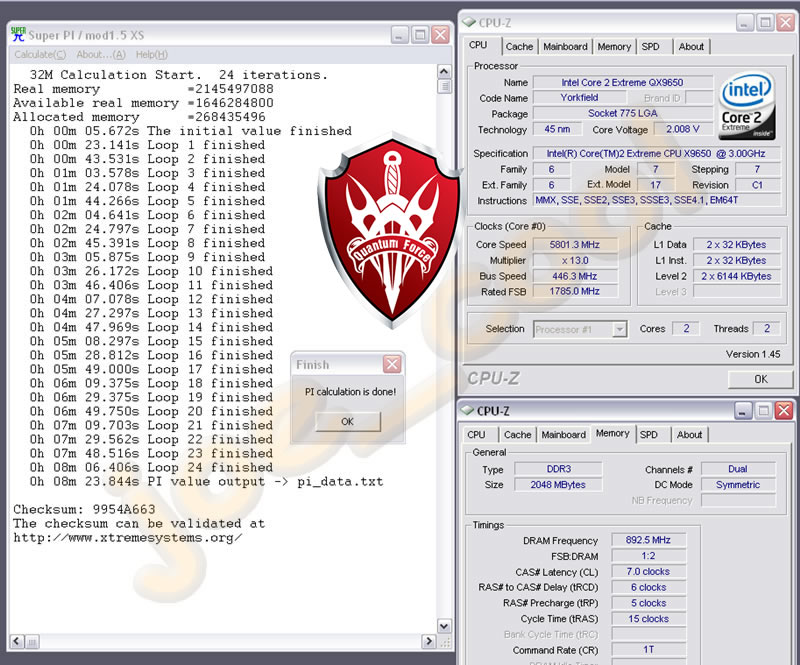Screen dimensions: 800x665
Task: Close the Finish dialog with X
Action: point(392,364)
